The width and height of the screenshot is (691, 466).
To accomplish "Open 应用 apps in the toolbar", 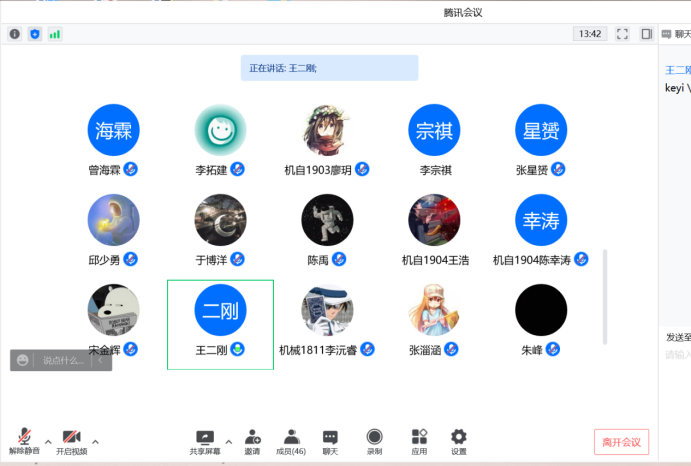I will (x=419, y=441).
